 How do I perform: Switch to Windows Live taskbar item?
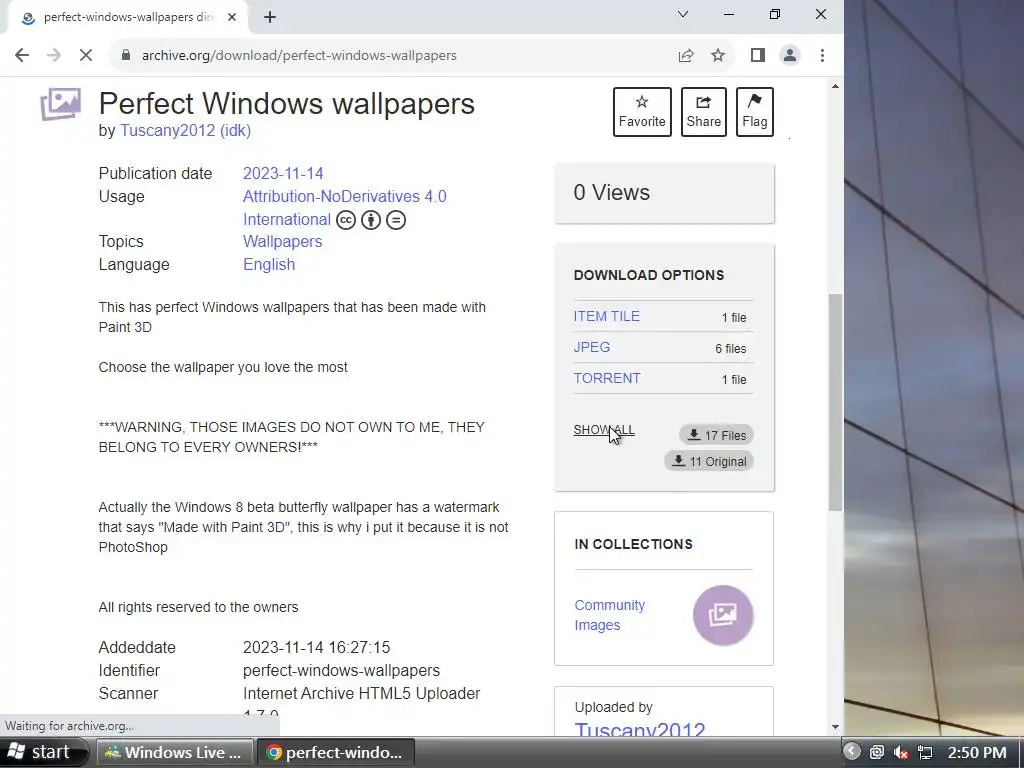click(x=174, y=752)
